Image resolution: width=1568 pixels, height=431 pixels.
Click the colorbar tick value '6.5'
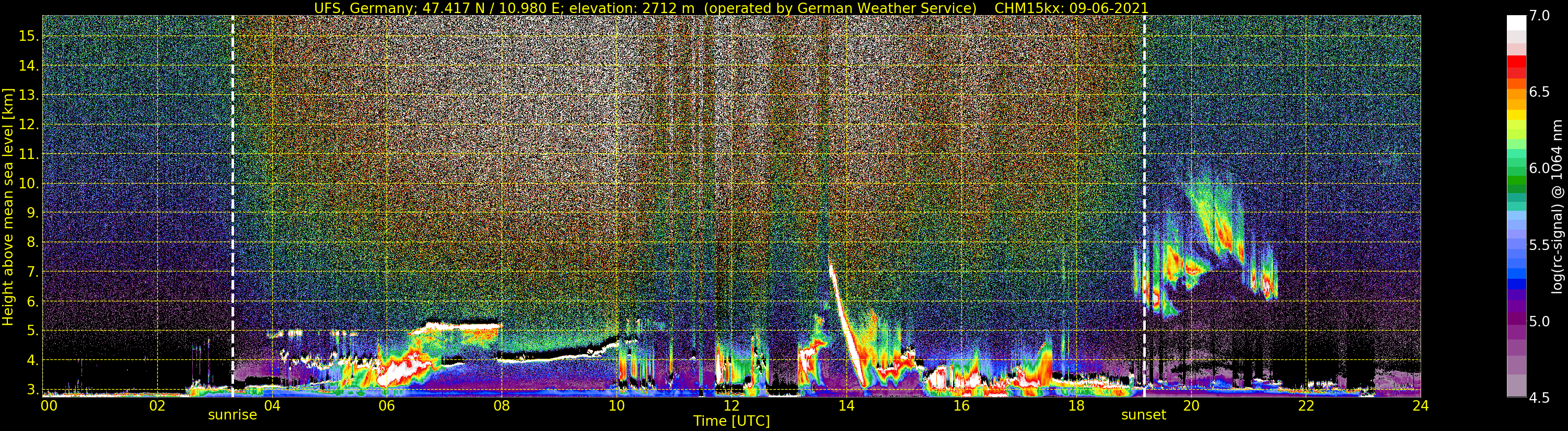point(1538,92)
